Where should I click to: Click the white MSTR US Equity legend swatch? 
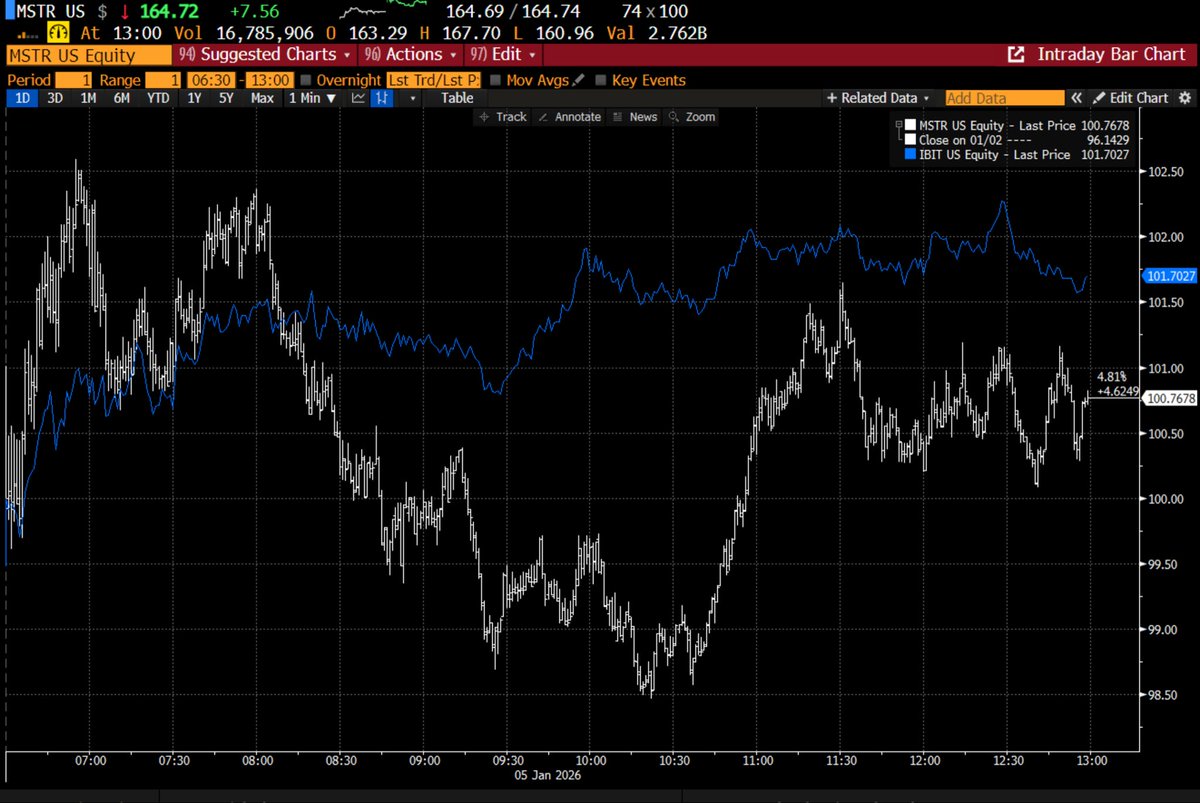coord(910,126)
